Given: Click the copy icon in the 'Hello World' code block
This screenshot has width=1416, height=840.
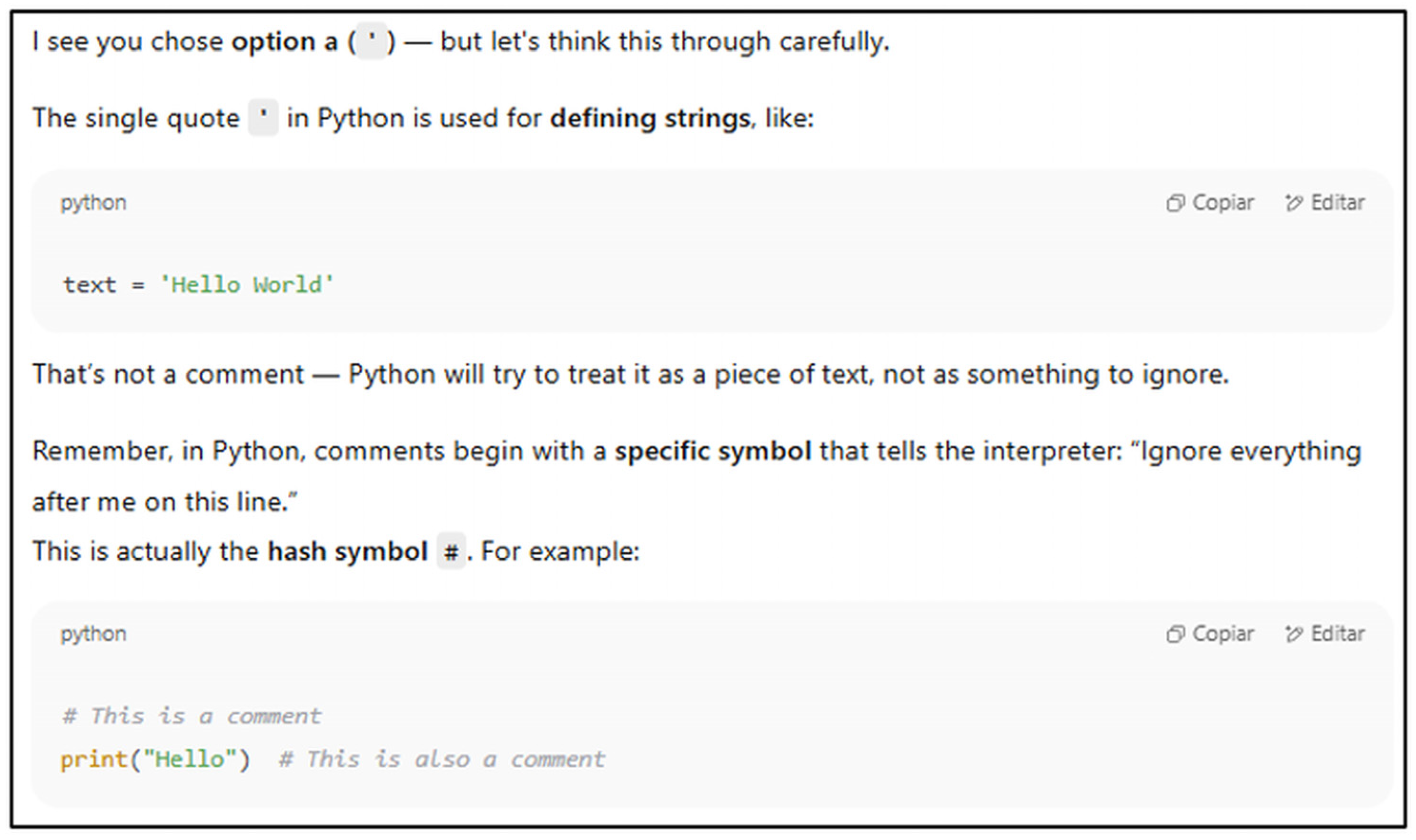Looking at the screenshot, I should [1175, 203].
